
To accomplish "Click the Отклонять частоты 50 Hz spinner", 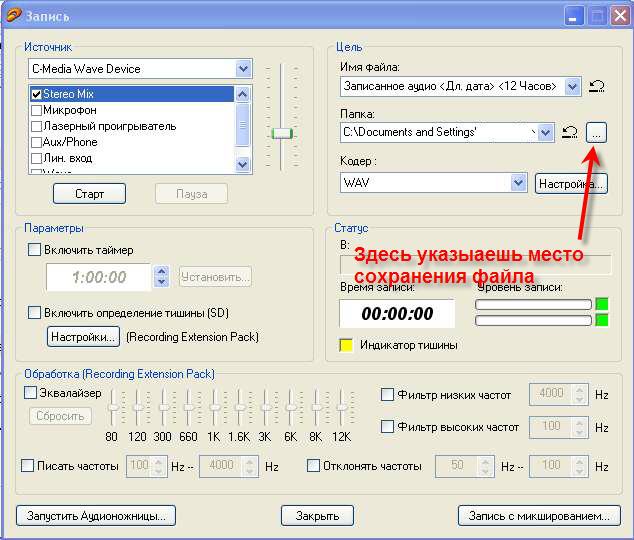I will coord(486,466).
